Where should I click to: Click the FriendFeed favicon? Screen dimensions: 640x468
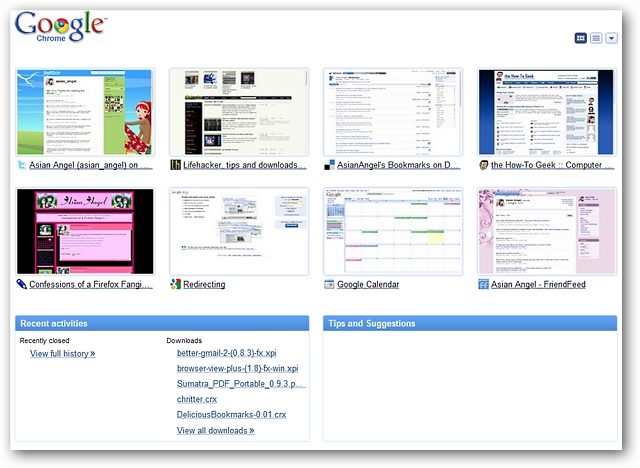[x=484, y=284]
